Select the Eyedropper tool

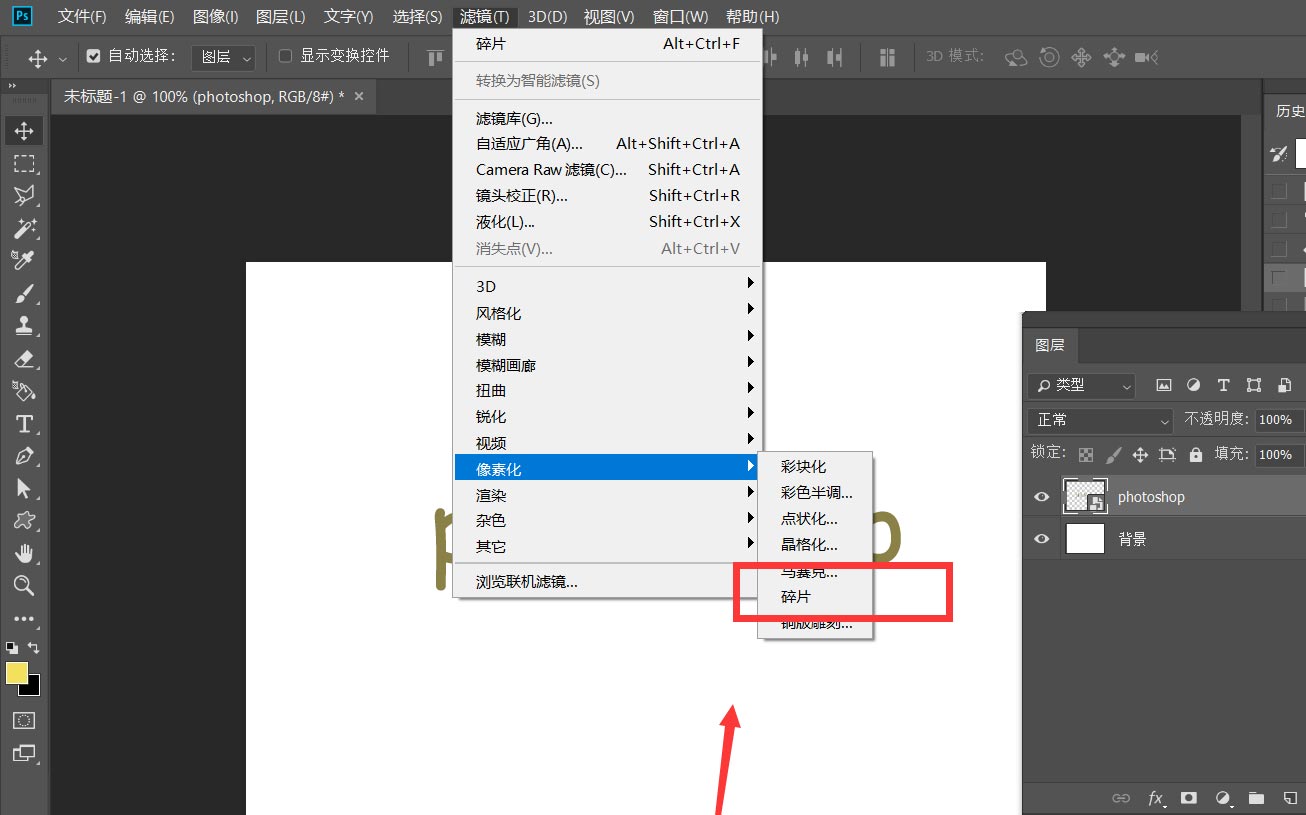pyautogui.click(x=24, y=260)
